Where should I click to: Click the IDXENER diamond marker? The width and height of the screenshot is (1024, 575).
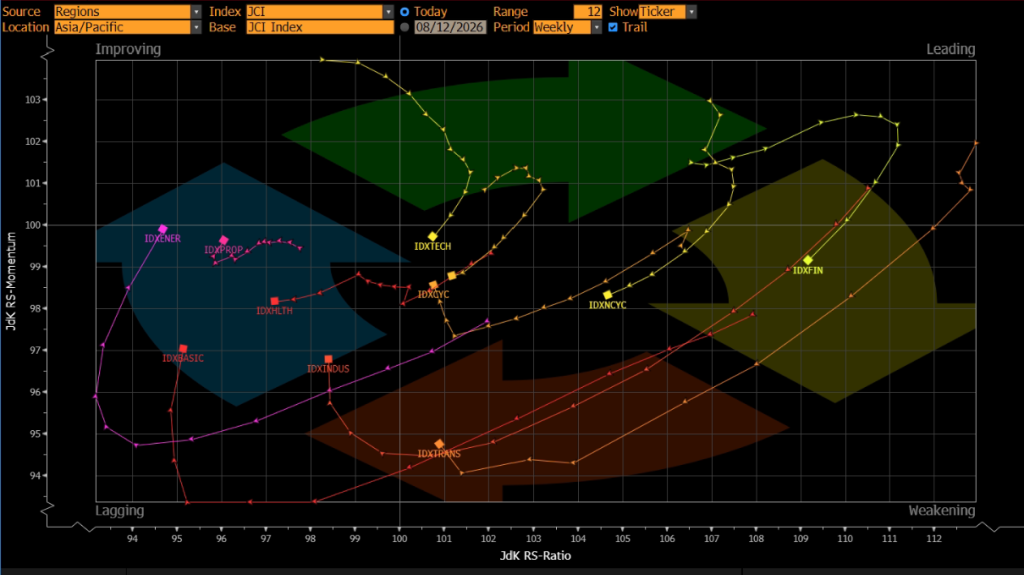coord(163,229)
